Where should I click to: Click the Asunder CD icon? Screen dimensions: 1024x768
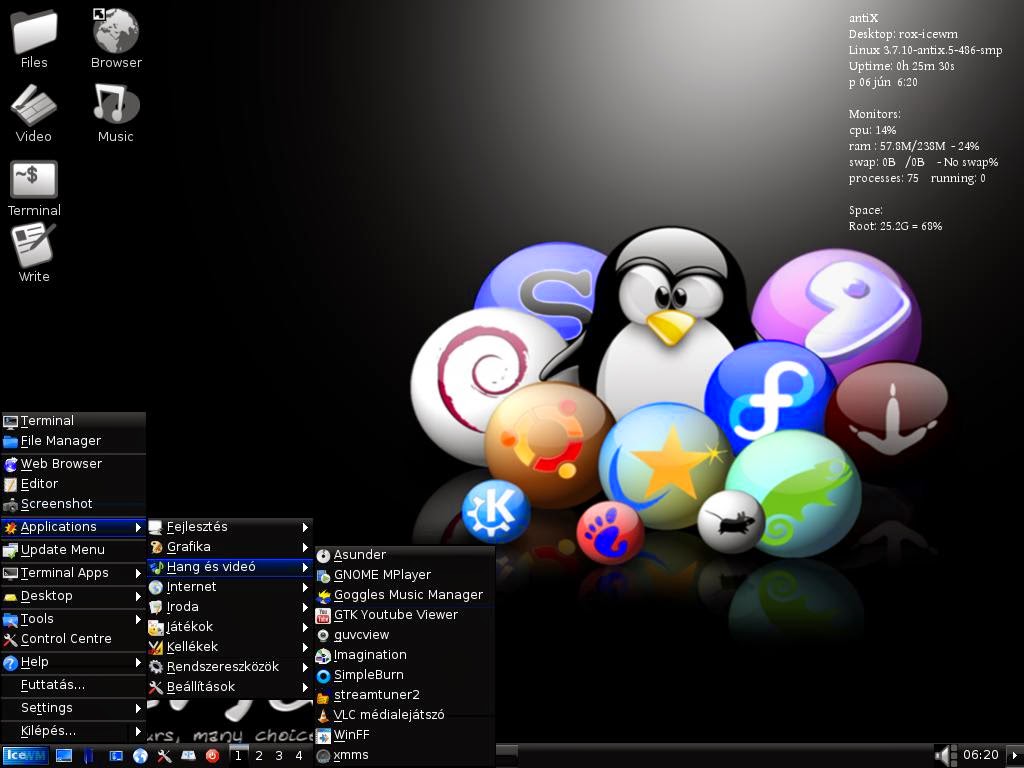click(x=323, y=556)
